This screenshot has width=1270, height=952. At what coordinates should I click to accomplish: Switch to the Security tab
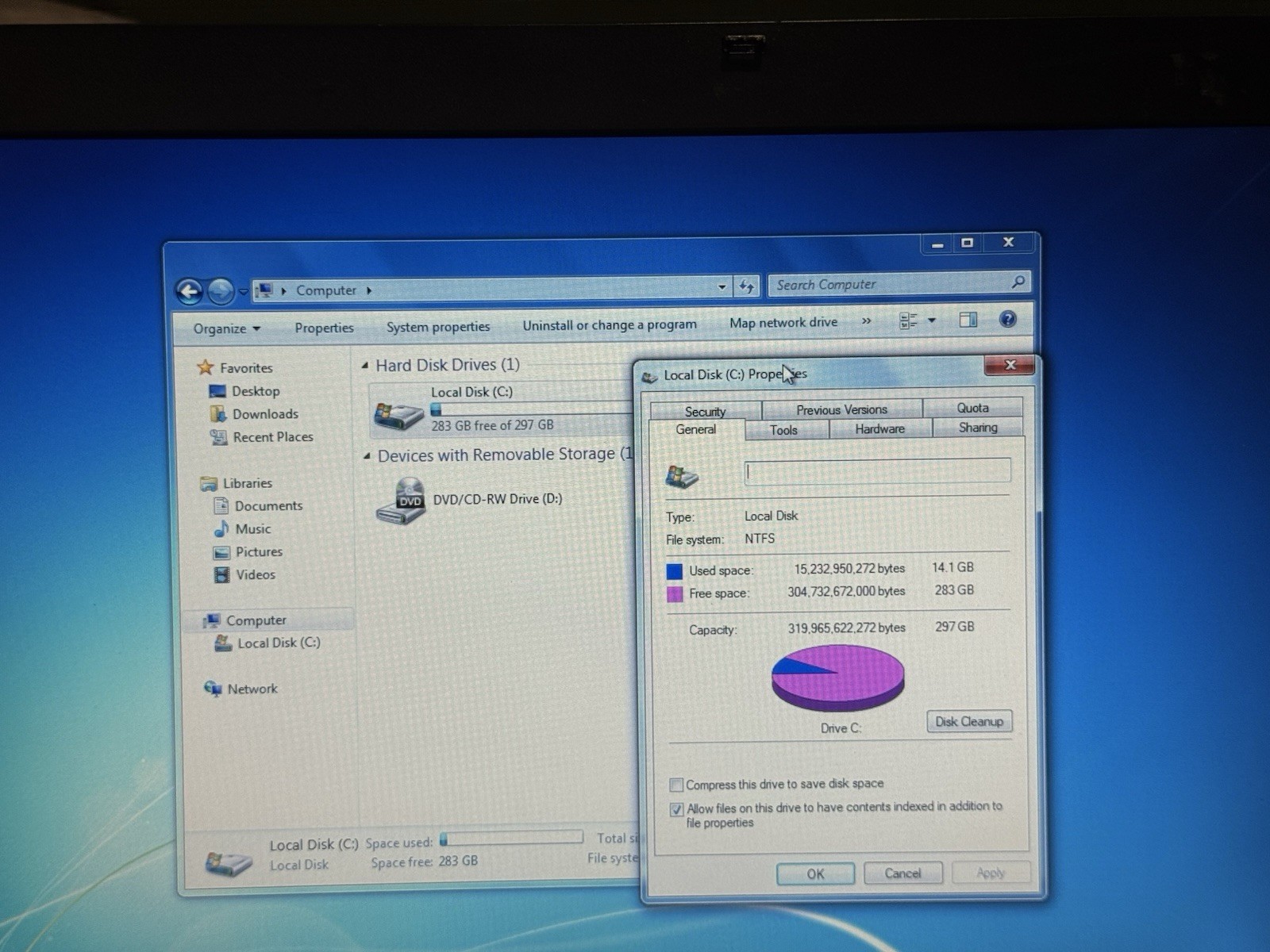(x=705, y=411)
